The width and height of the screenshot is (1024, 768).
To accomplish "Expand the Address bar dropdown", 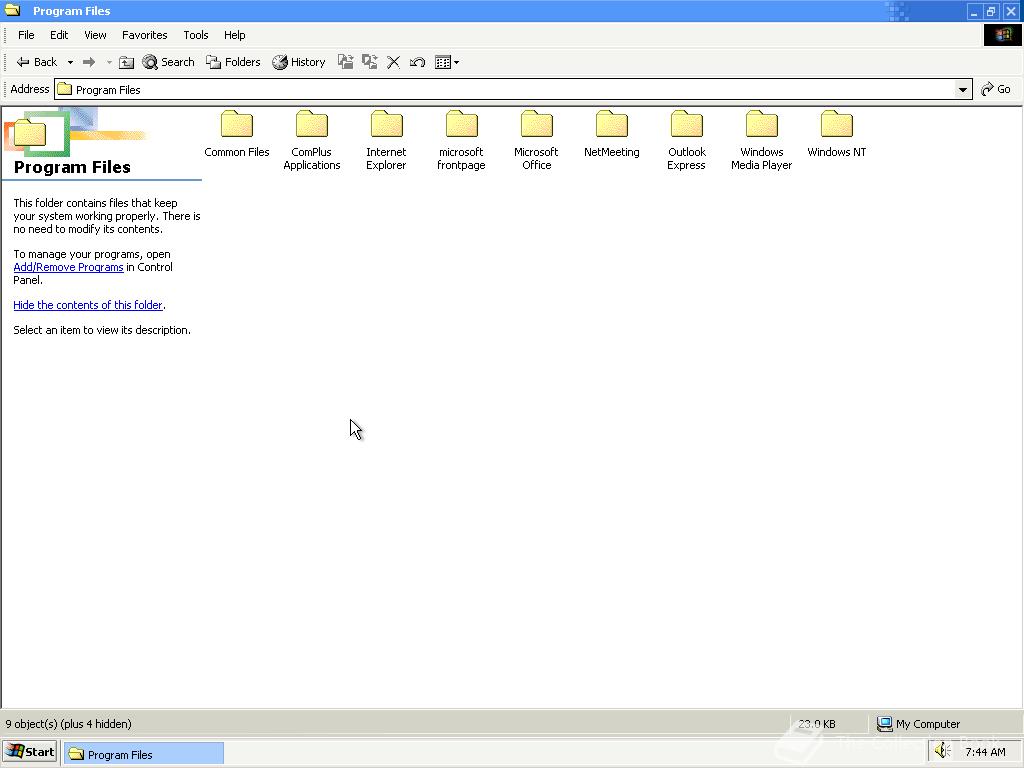I will pos(963,89).
